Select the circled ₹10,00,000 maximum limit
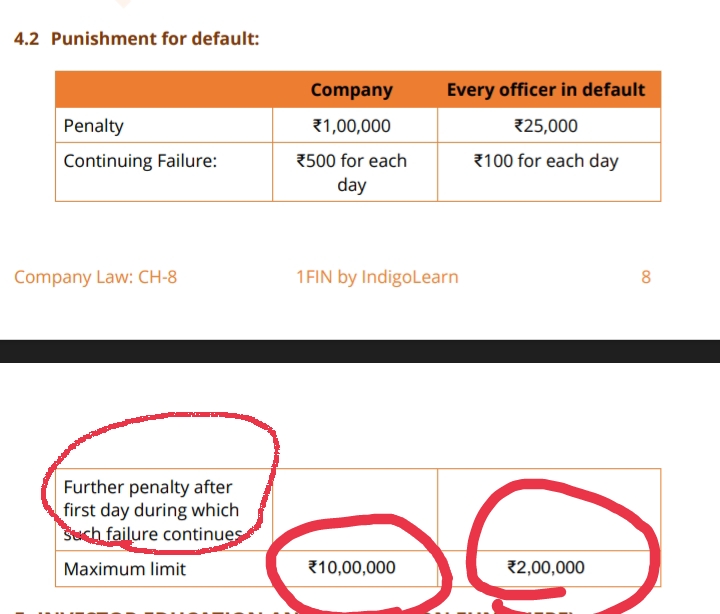The image size is (720, 614). (x=352, y=568)
